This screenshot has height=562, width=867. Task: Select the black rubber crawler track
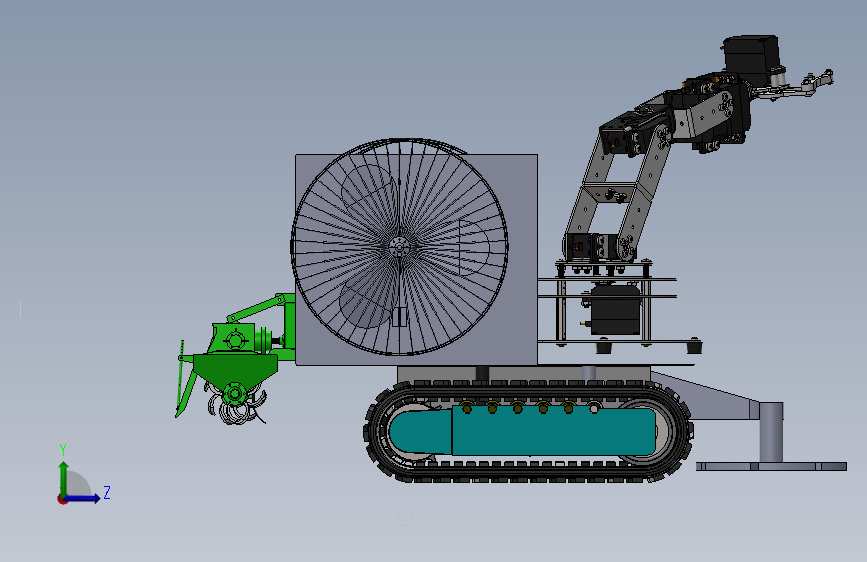tap(528, 431)
